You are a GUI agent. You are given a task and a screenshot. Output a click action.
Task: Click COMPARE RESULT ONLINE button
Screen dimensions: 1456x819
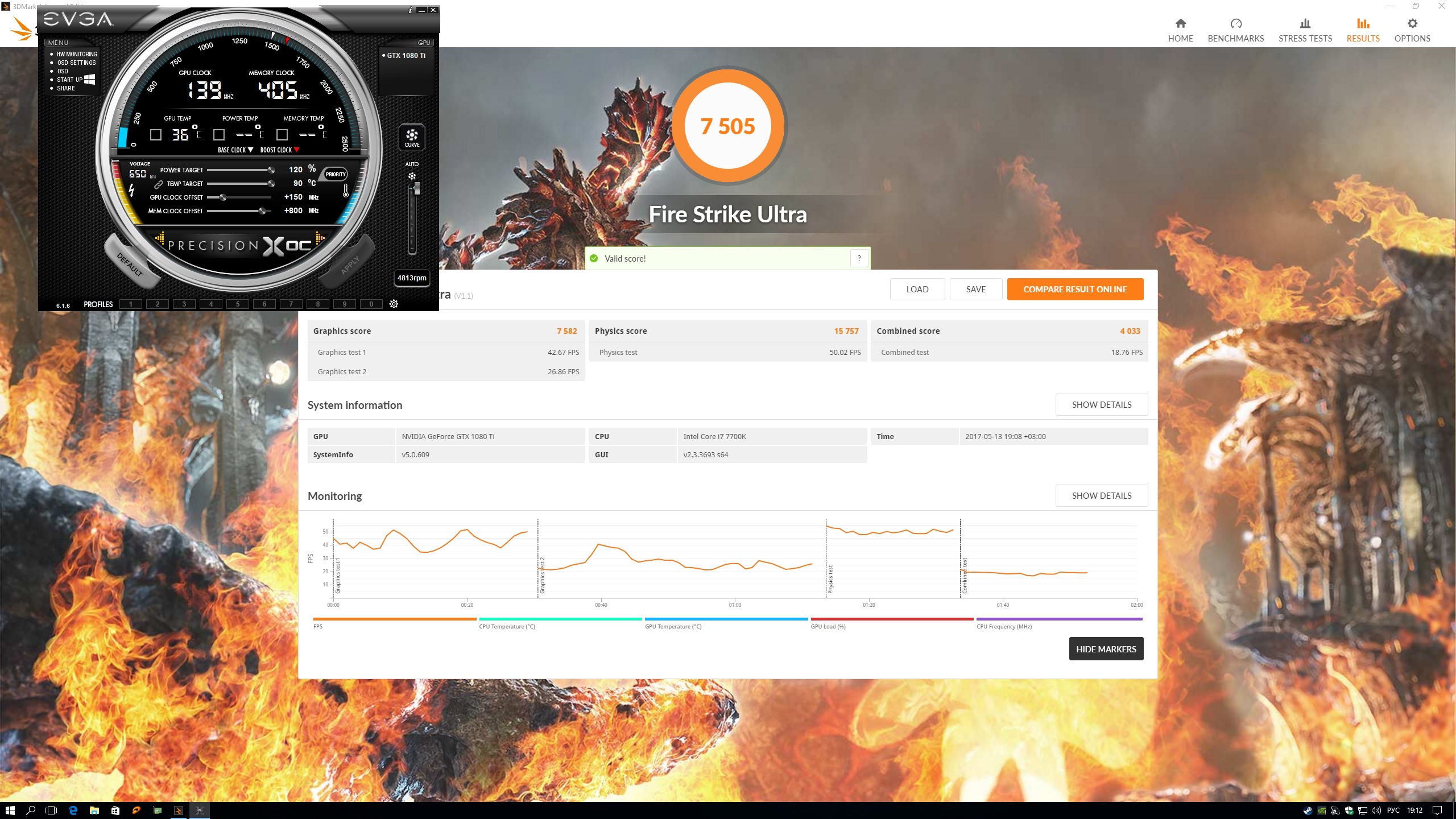pyautogui.click(x=1074, y=289)
